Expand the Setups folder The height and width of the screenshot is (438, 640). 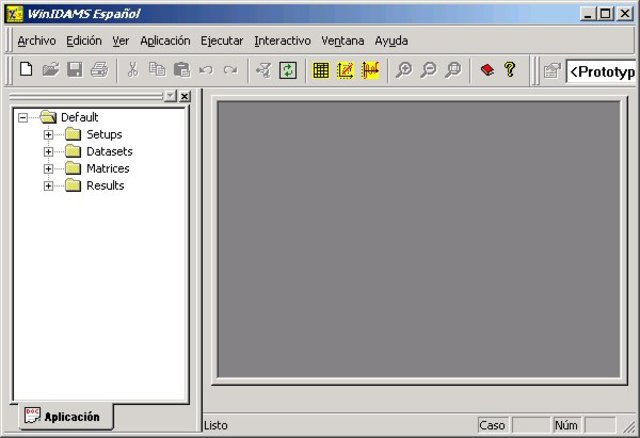(48, 134)
